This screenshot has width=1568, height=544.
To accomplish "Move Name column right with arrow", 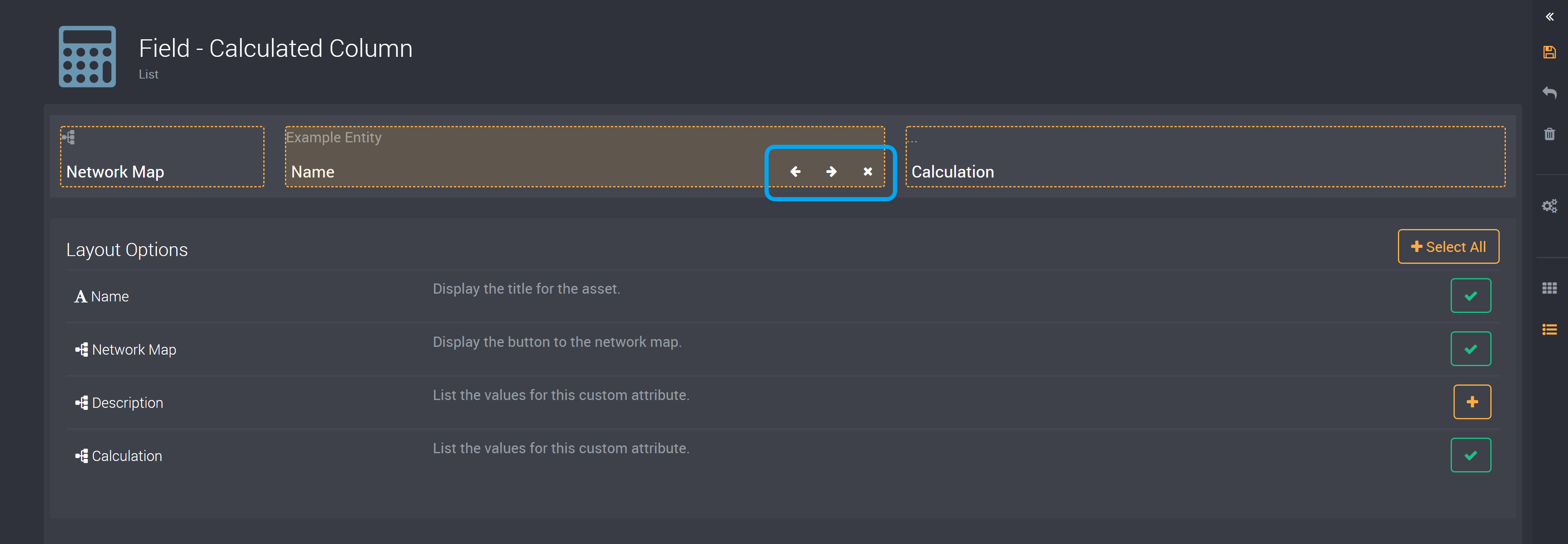I will point(831,172).
